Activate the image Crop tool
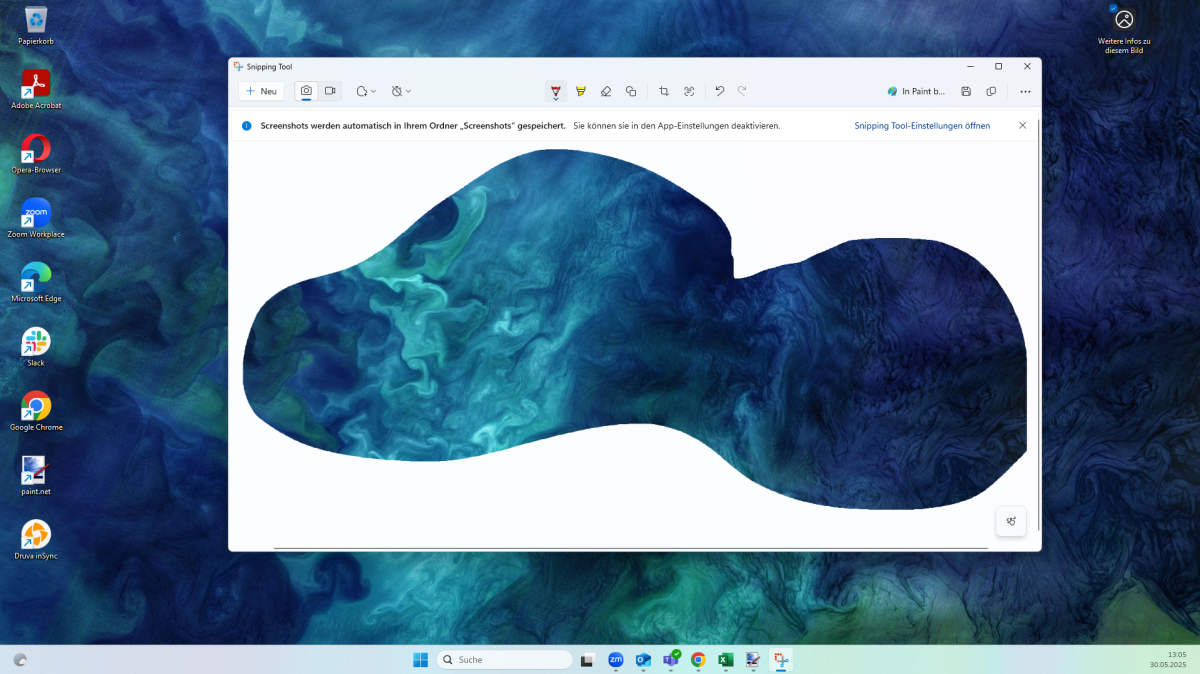Image resolution: width=1200 pixels, height=674 pixels. 664,91
